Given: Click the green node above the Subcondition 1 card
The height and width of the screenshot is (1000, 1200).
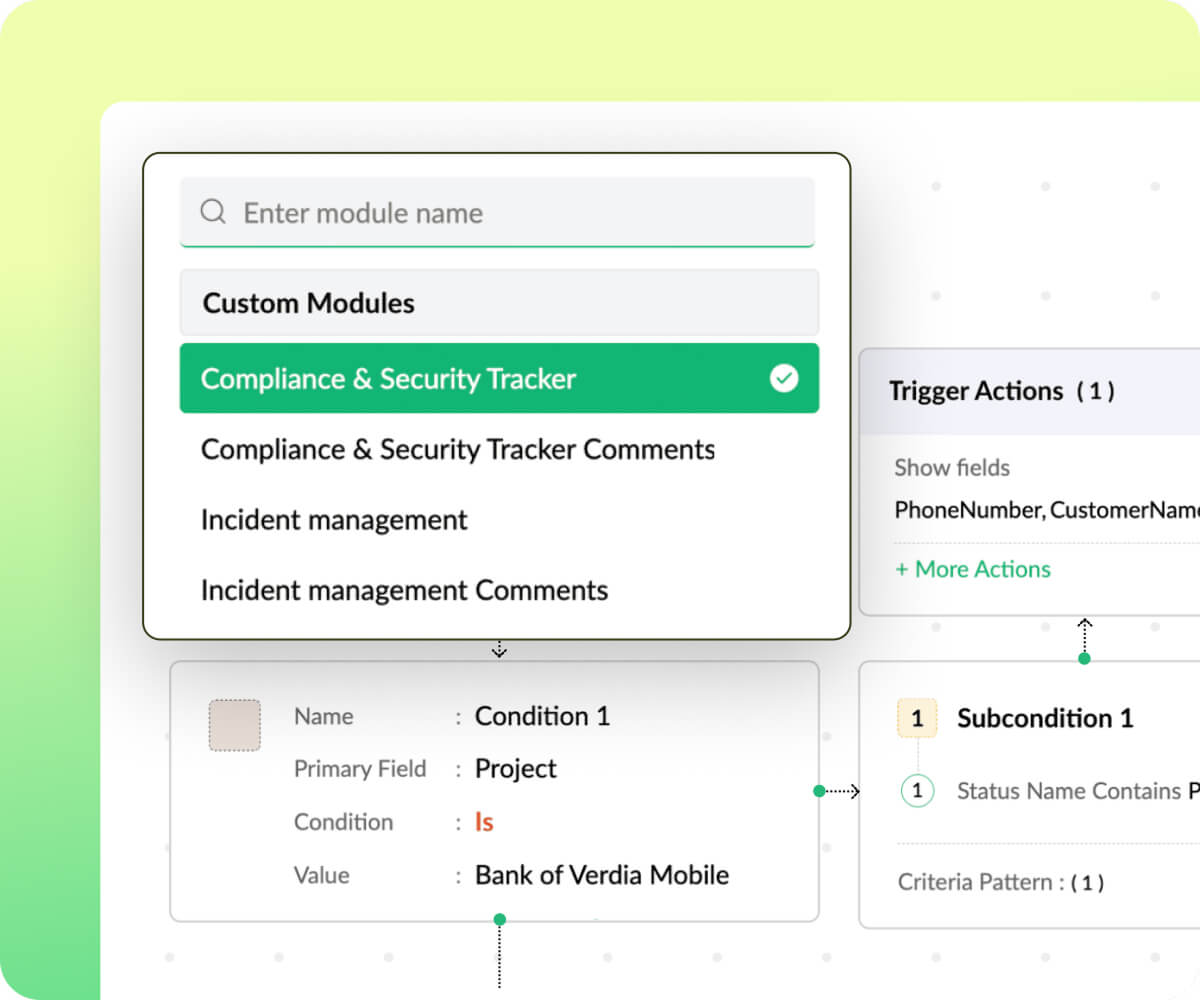Looking at the screenshot, I should [1084, 658].
